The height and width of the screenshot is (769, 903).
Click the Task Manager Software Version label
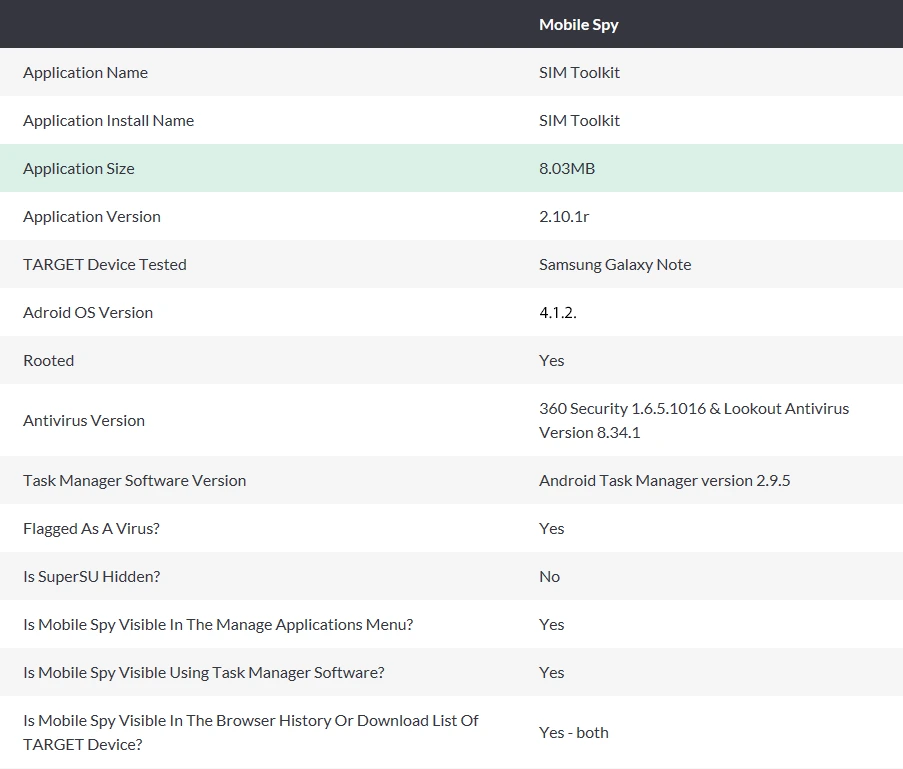click(134, 480)
